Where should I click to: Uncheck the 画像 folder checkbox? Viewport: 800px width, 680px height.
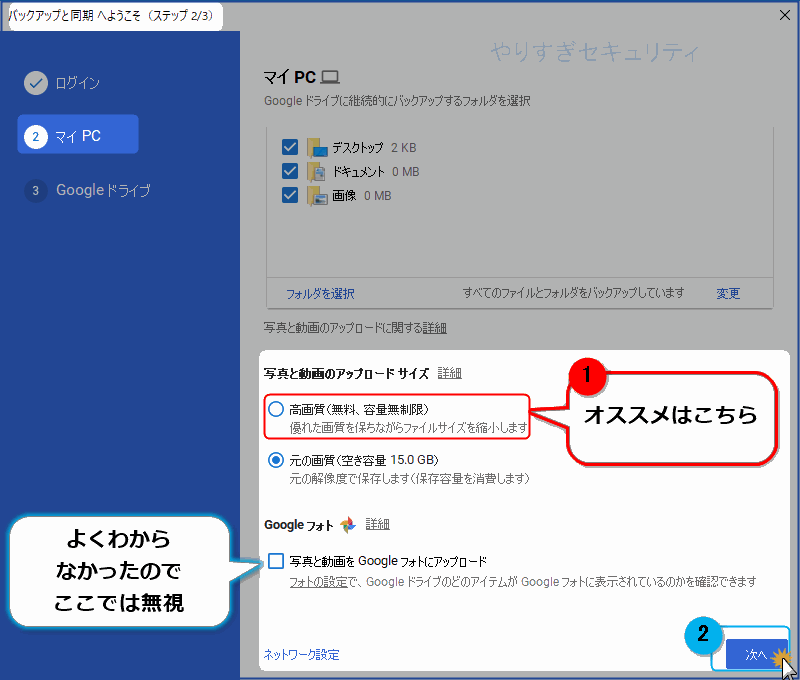[290, 195]
